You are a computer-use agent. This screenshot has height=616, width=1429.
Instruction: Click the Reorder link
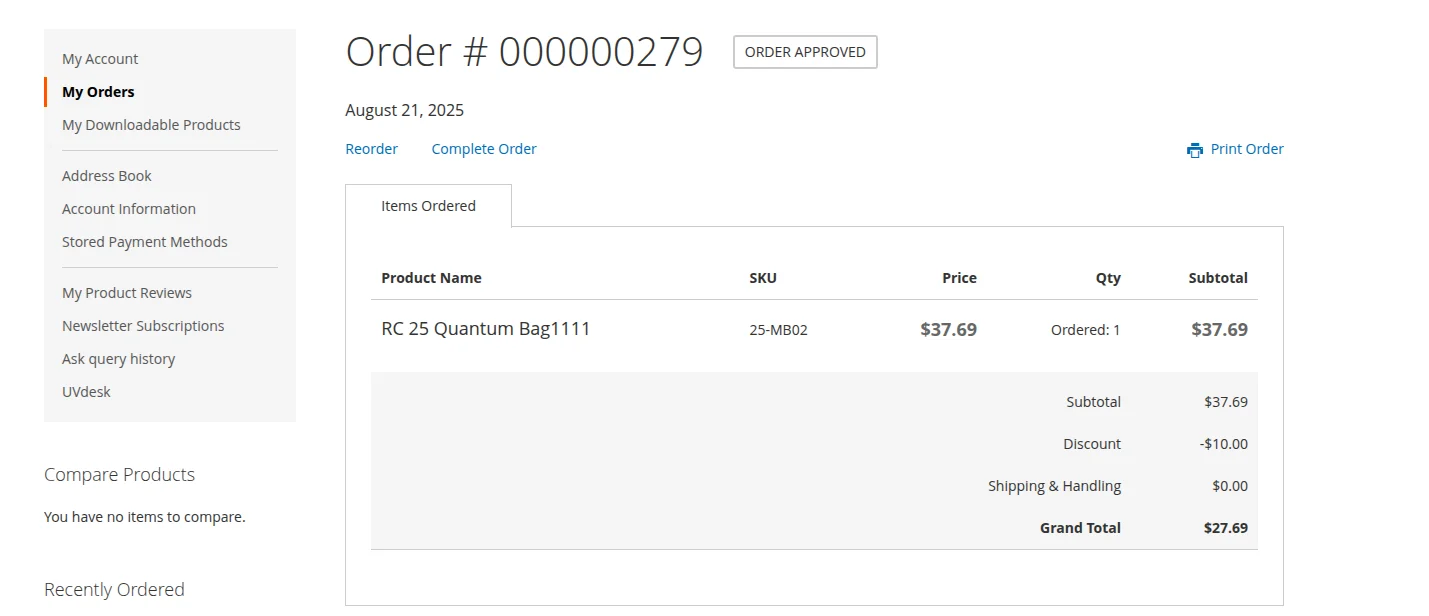(371, 149)
